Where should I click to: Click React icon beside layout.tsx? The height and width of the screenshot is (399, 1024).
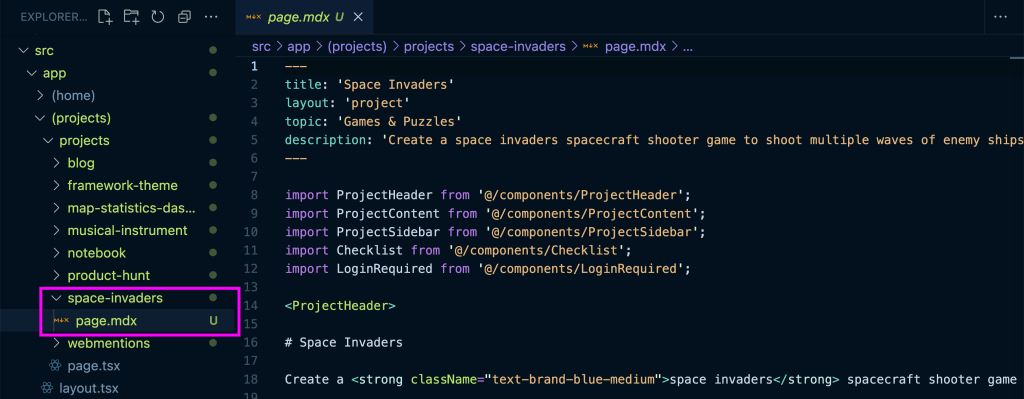pyautogui.click(x=46, y=388)
